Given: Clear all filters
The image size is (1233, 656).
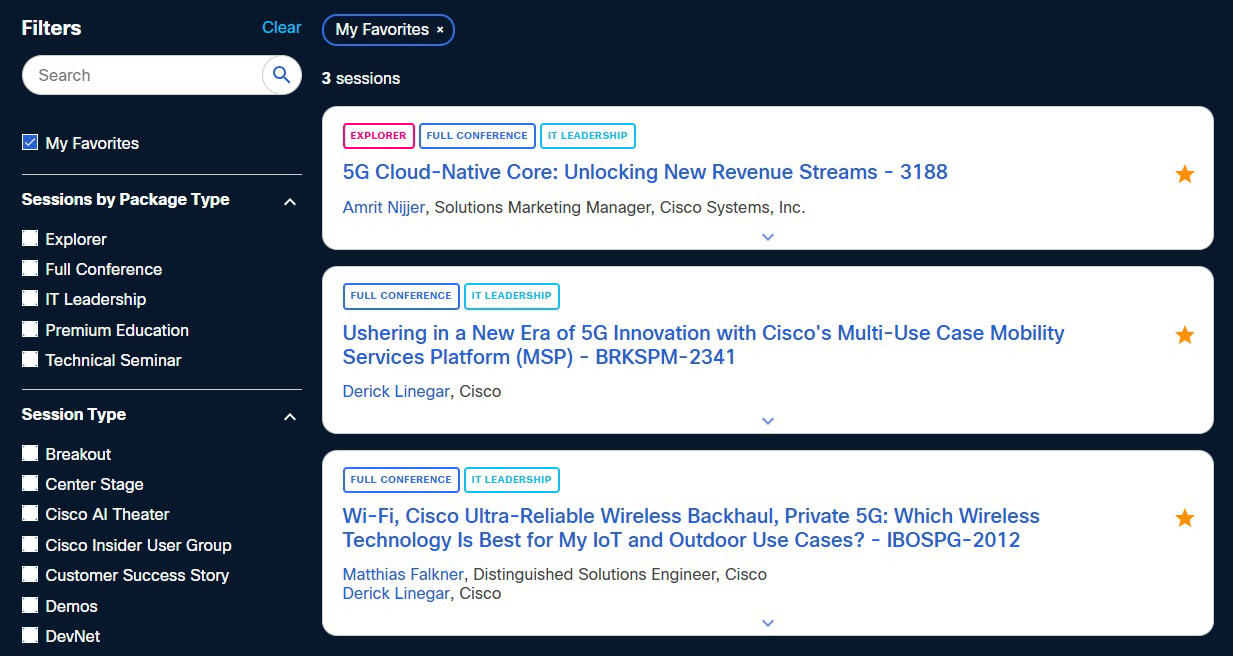Looking at the screenshot, I should pos(282,28).
